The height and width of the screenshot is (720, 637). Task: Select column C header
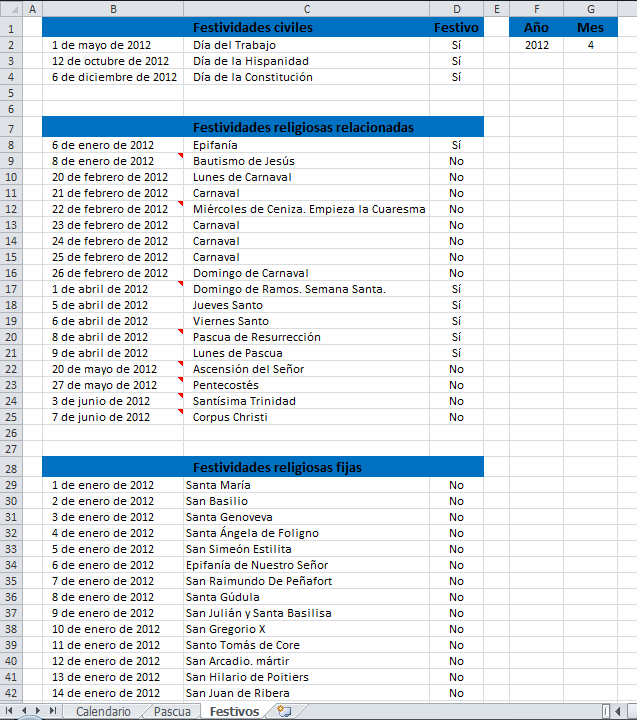coord(307,9)
